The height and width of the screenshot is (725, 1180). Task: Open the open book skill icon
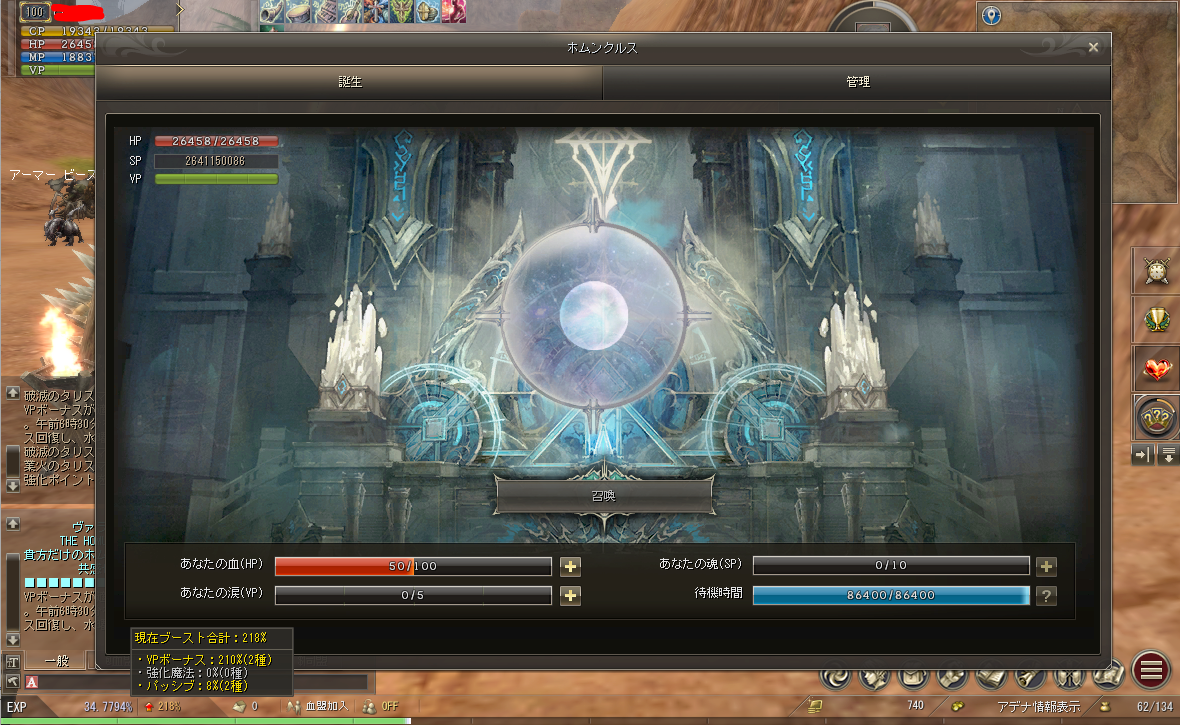(x=991, y=676)
